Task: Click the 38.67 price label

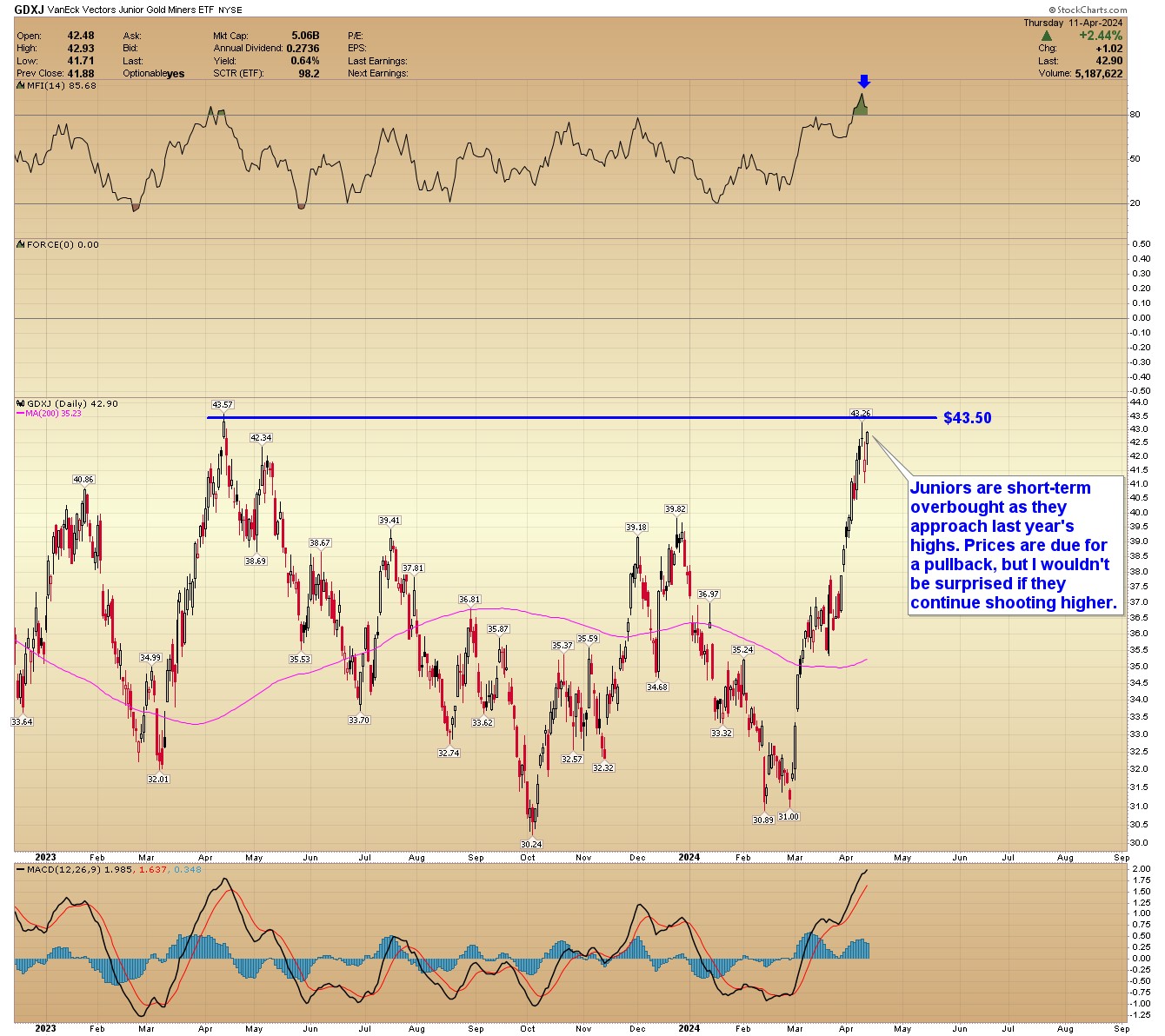Action: (320, 543)
